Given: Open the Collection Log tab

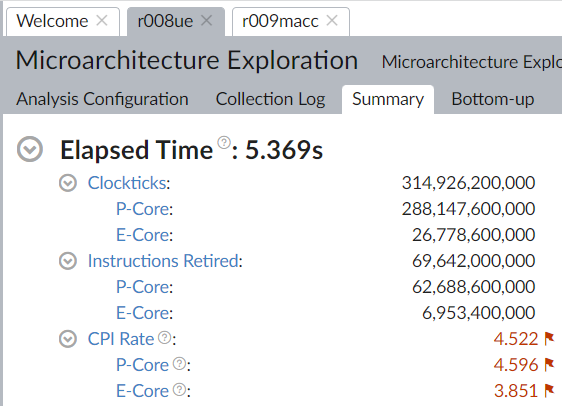Looking at the screenshot, I should [271, 99].
